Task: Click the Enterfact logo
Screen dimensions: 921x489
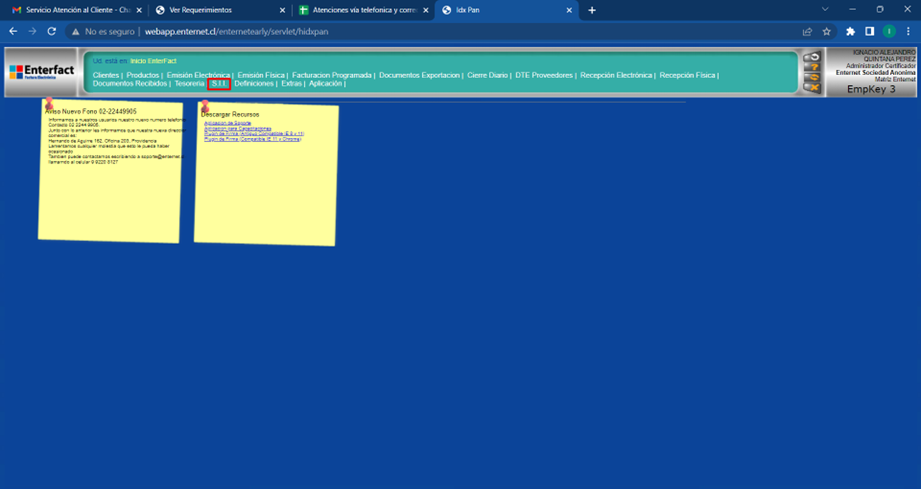Action: coord(40,72)
